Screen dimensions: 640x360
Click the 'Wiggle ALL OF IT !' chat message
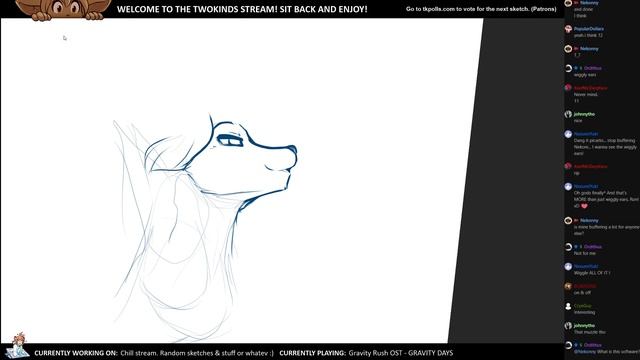pyautogui.click(x=592, y=273)
